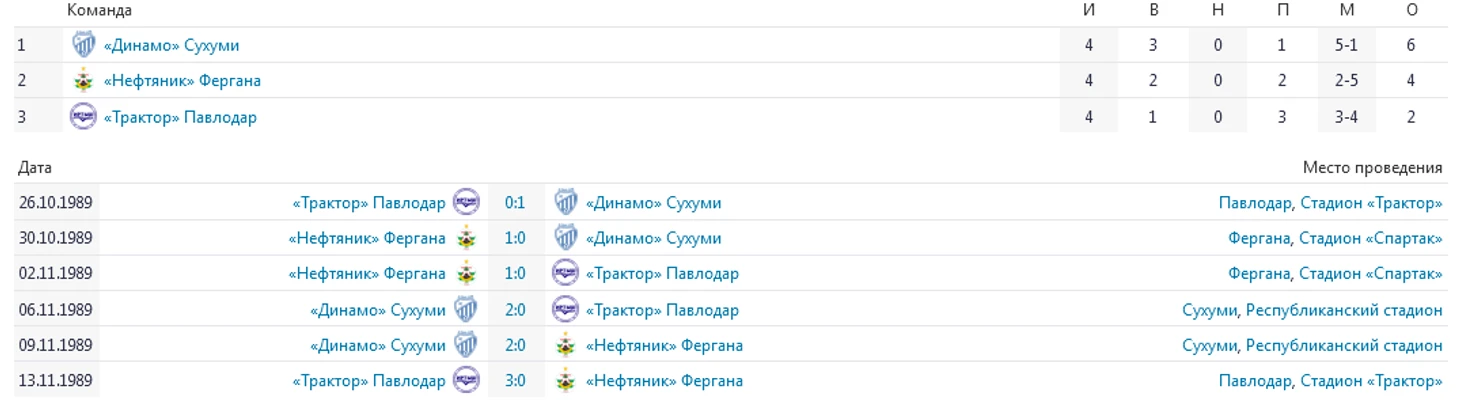Open Сухуми, Республиканский стадион venue for 06.11.1989

(x=1312, y=310)
